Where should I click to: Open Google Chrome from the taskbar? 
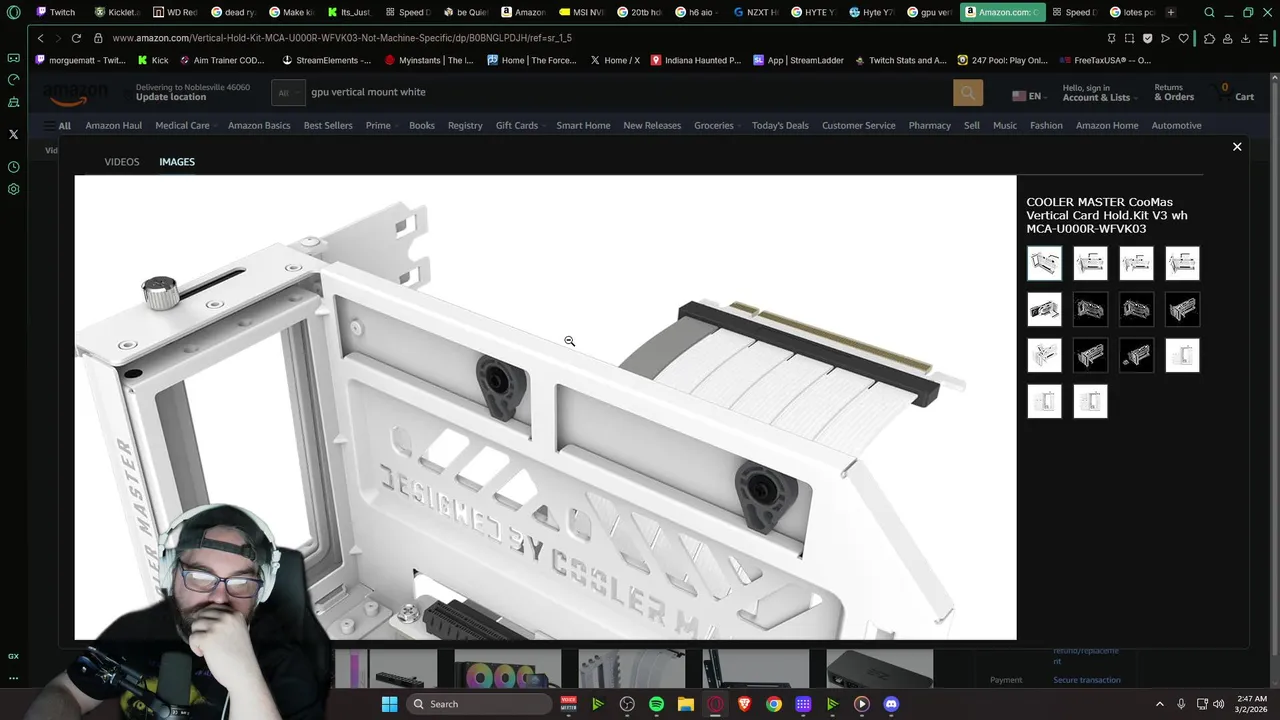coord(773,704)
